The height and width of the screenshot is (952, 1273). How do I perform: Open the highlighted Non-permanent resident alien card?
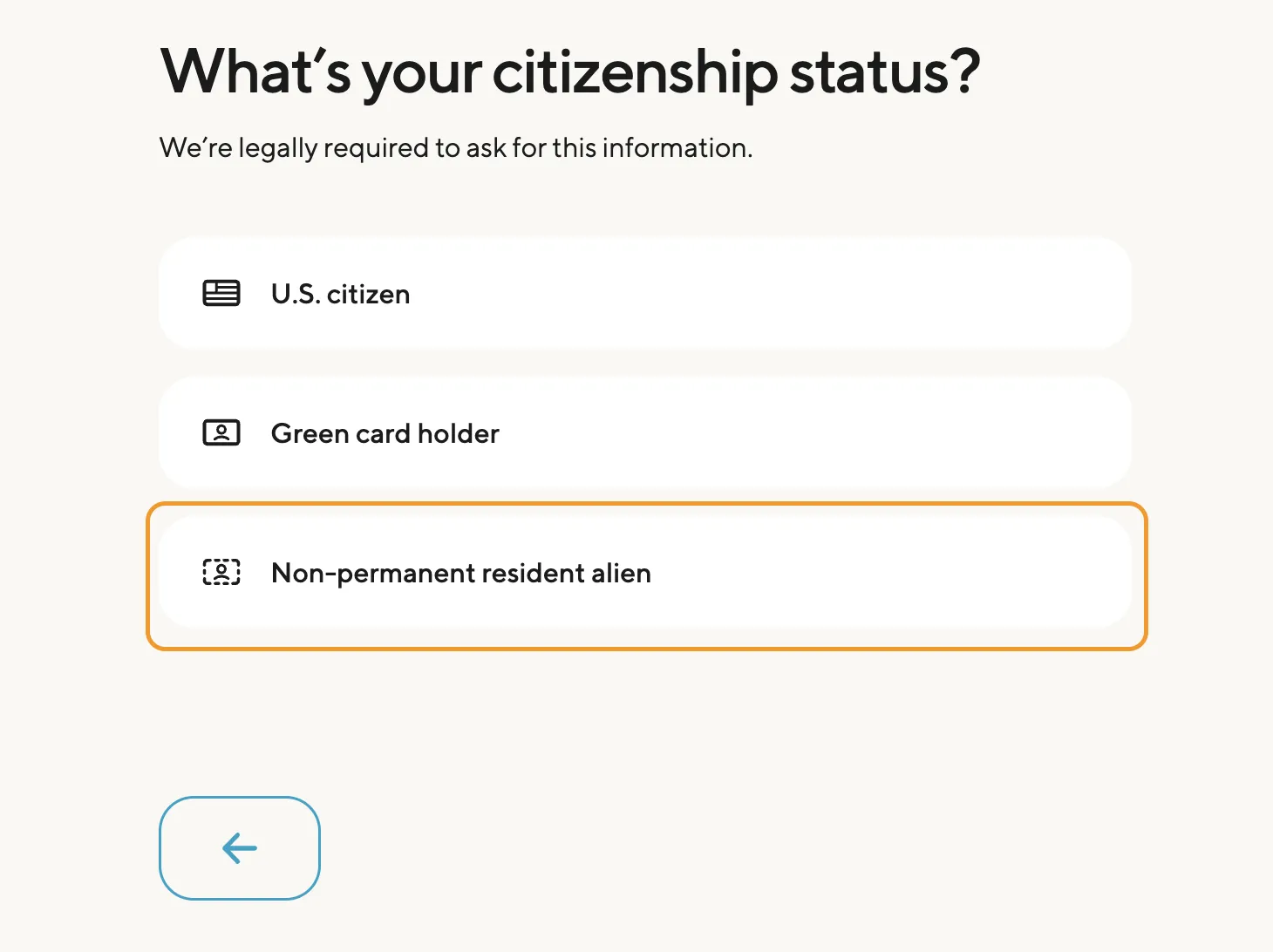click(645, 573)
